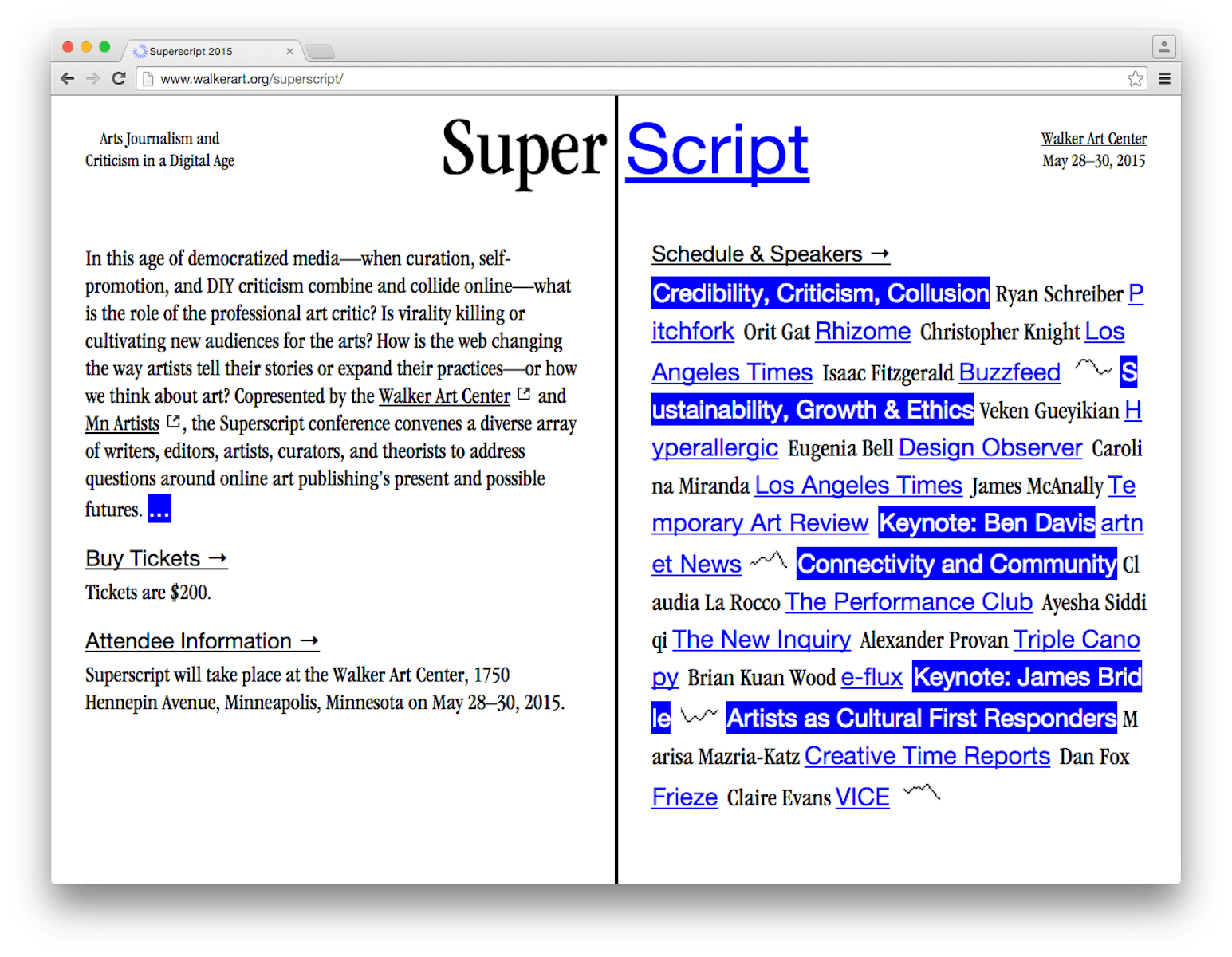
Task: Expand the intro text with blue ellipsis
Action: pos(159,509)
